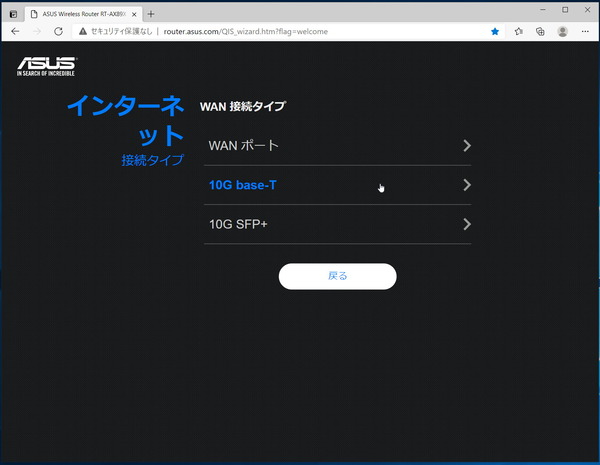
Task: Choose the 10G SFP+ connection type
Action: pyautogui.click(x=238, y=224)
